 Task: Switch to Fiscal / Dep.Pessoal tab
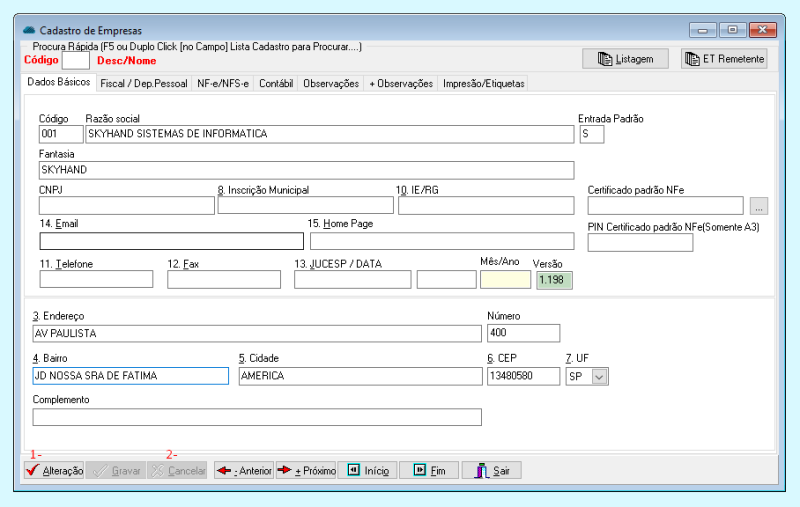(143, 84)
